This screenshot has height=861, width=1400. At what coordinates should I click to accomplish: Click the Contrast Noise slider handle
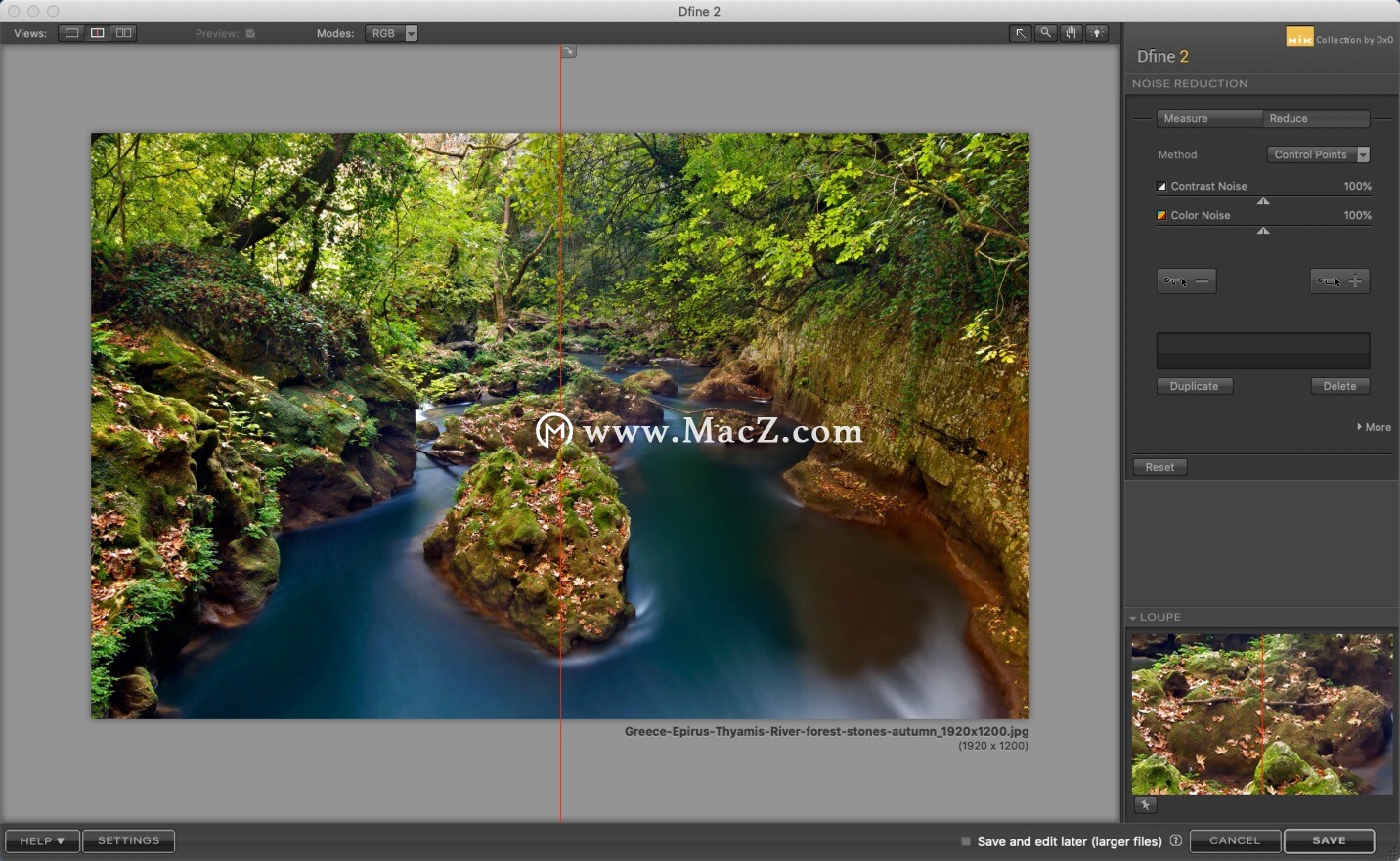[1263, 201]
